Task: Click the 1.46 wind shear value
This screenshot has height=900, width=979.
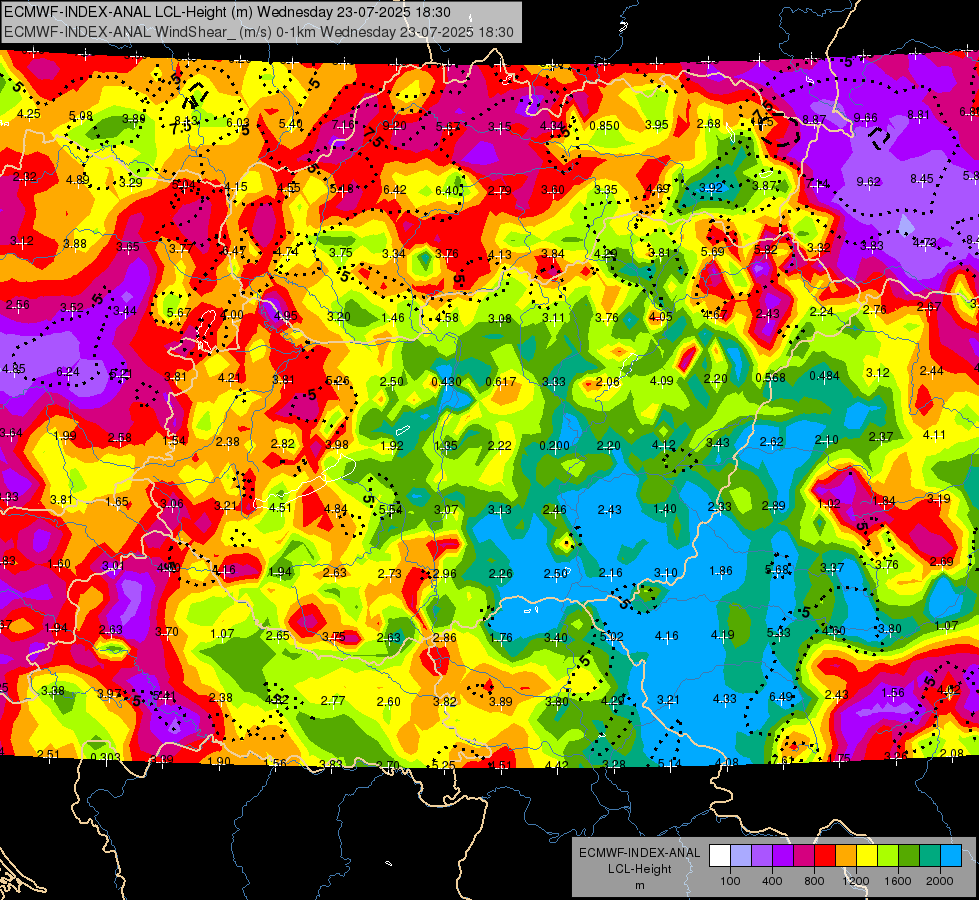Action: click(x=393, y=318)
